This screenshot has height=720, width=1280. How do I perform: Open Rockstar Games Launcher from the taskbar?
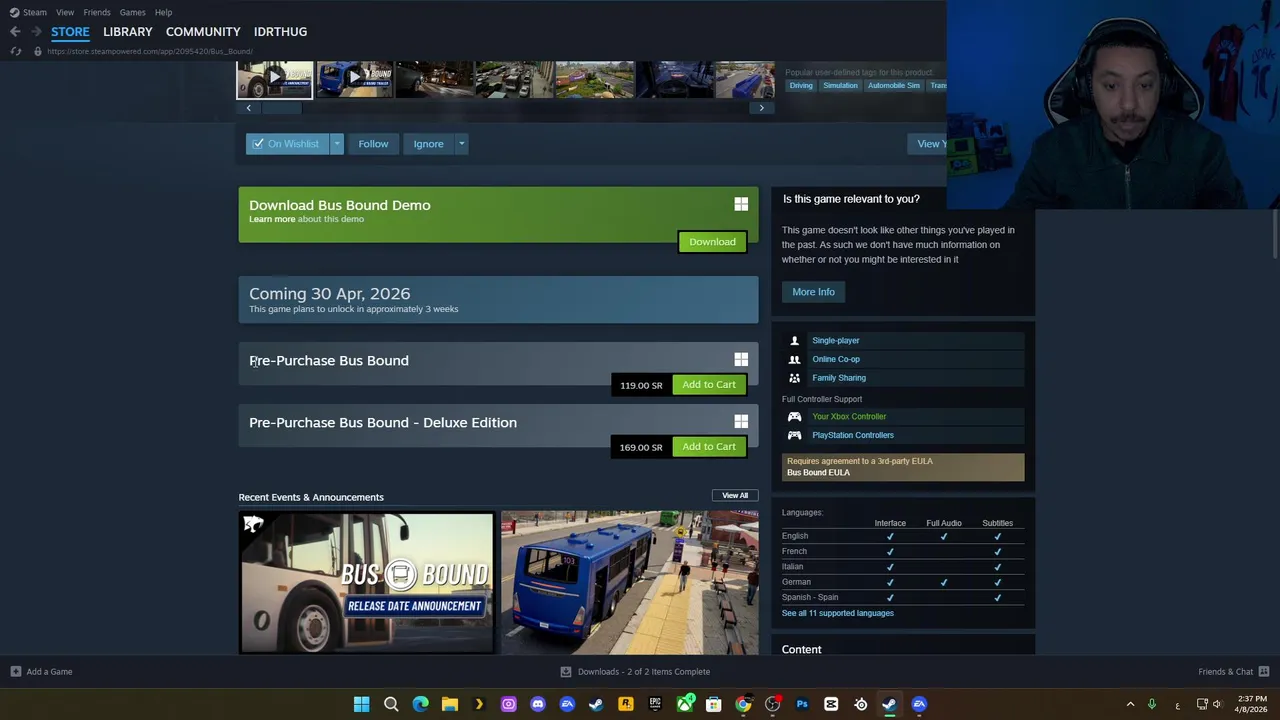(626, 704)
